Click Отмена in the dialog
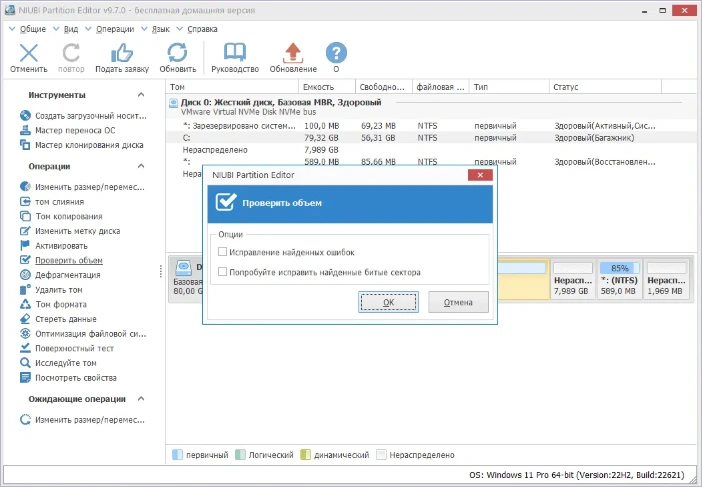The height and width of the screenshot is (487, 702). 458,302
